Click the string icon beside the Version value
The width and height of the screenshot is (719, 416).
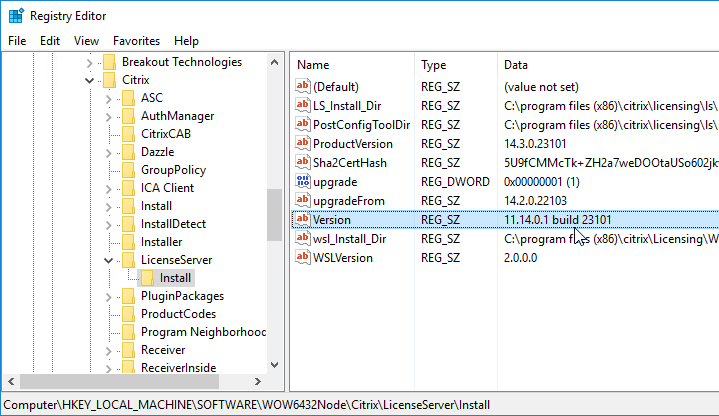pyautogui.click(x=303, y=219)
